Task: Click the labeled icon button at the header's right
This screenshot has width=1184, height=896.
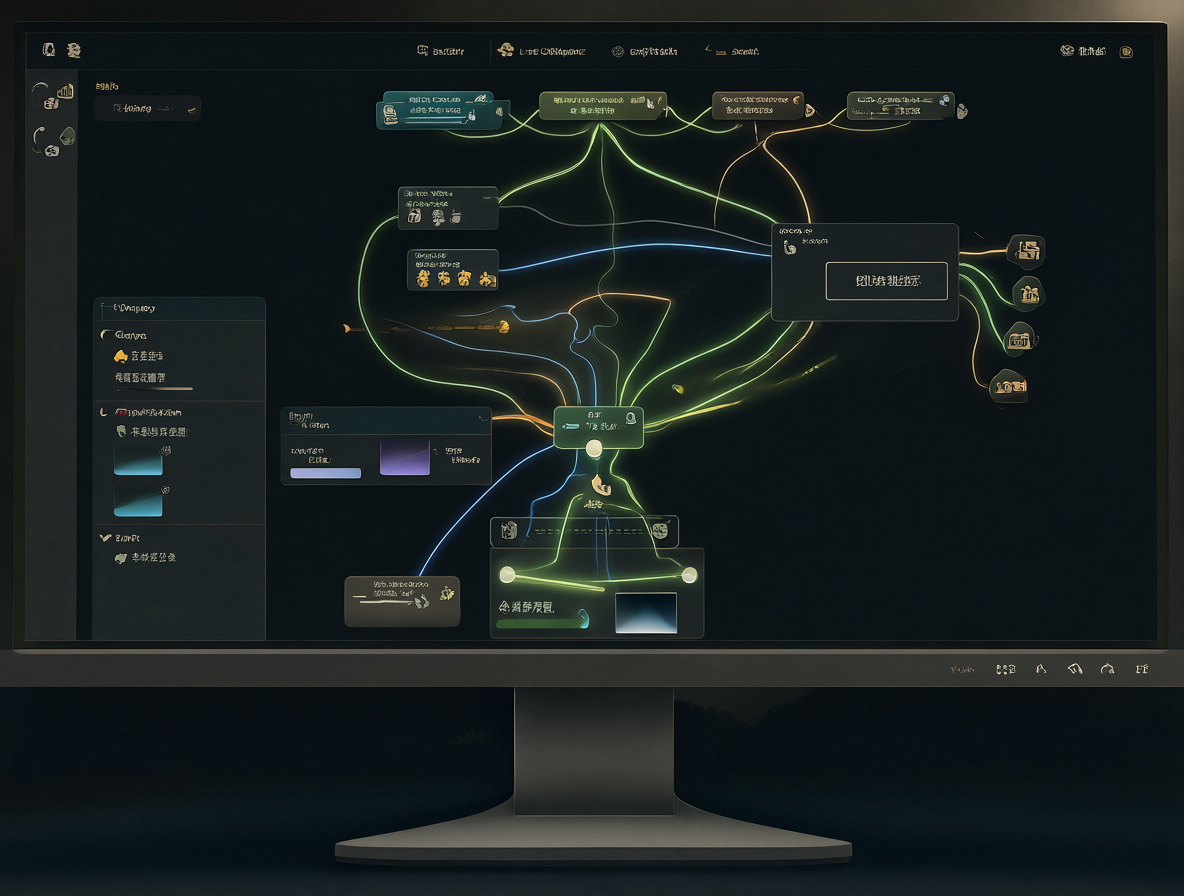Action: click(x=1083, y=51)
